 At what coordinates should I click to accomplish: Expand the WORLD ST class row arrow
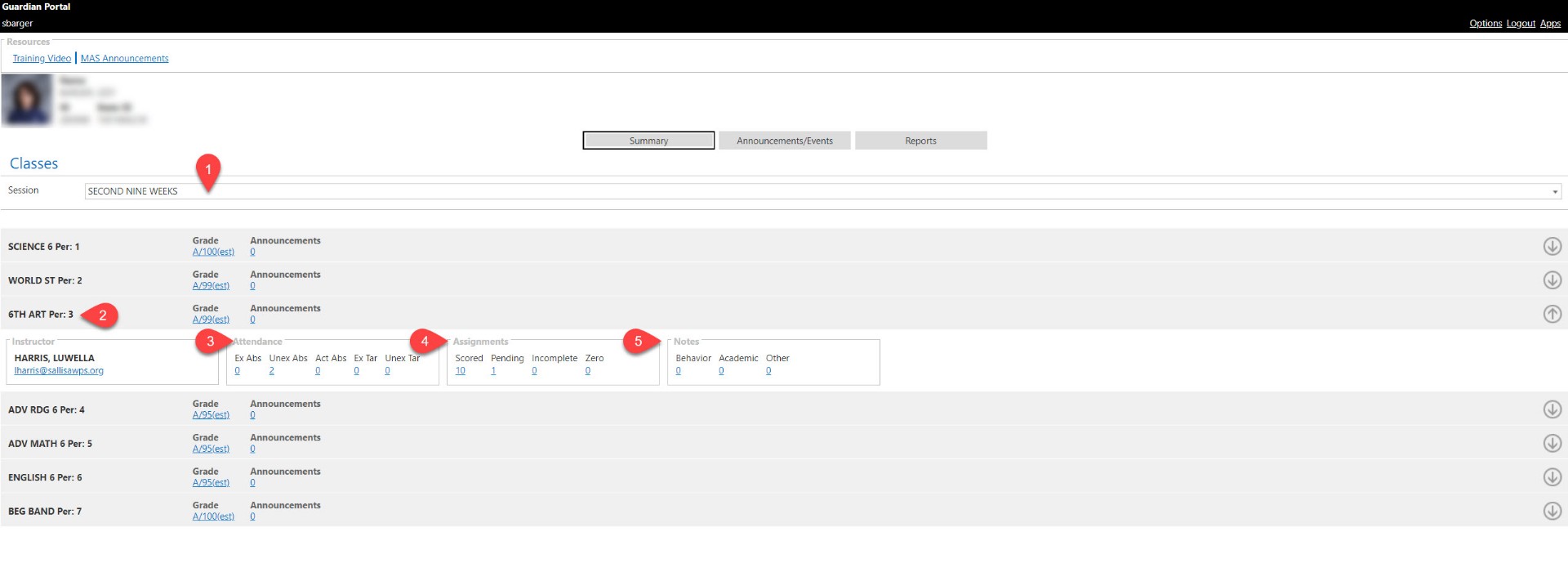coord(1552,280)
